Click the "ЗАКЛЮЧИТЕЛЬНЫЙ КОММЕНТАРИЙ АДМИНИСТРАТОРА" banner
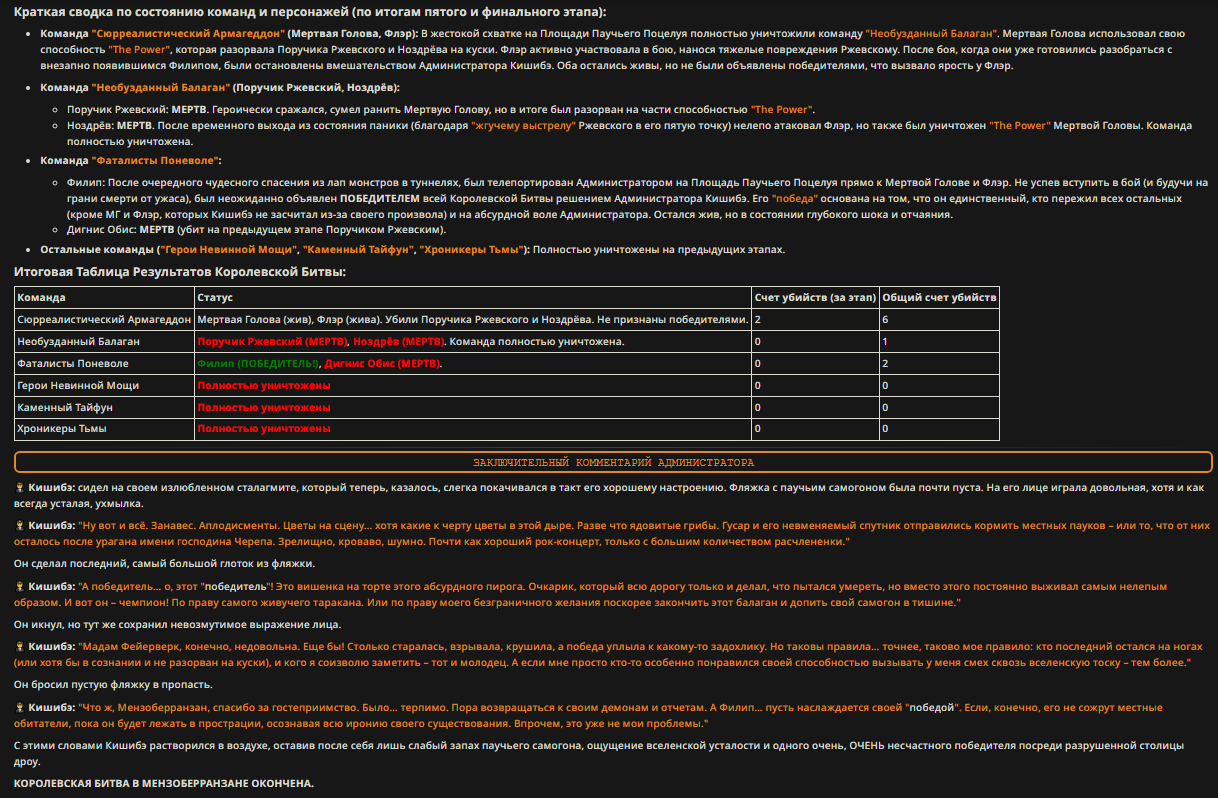Viewport: 1218px width, 798px height. tap(613, 463)
